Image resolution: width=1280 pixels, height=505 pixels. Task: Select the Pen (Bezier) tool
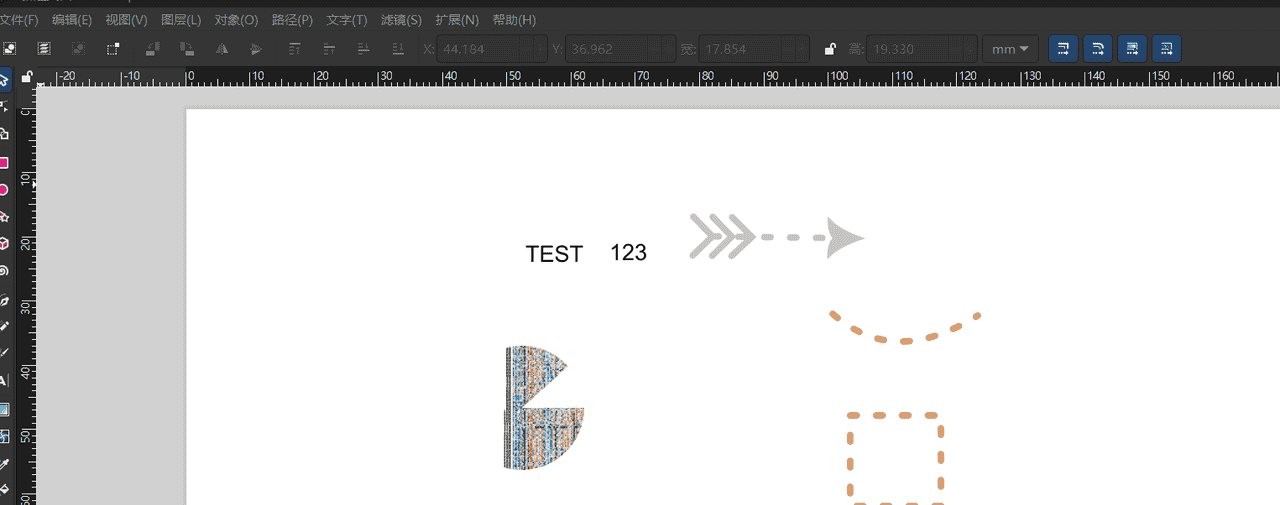click(x=4, y=300)
